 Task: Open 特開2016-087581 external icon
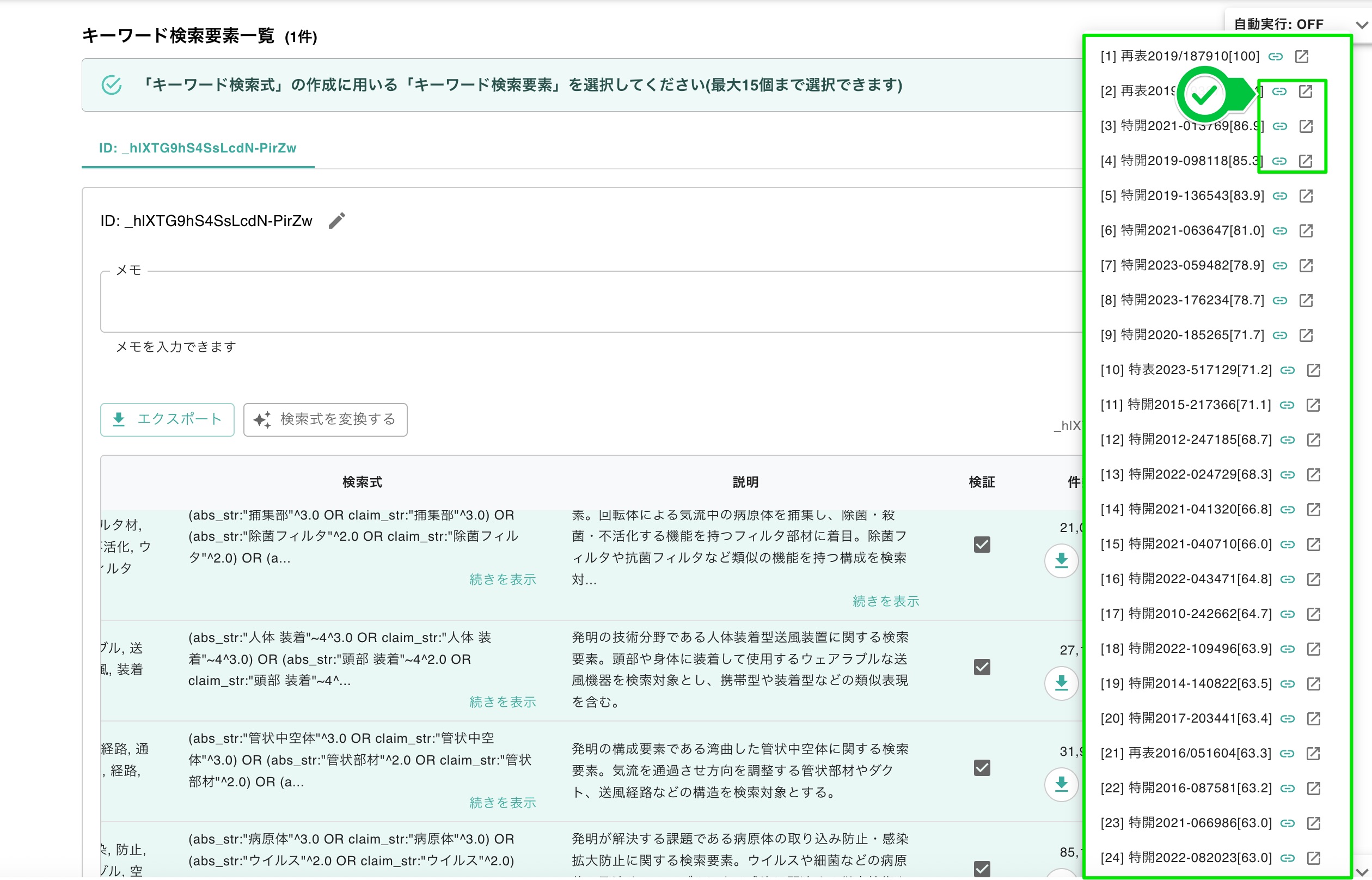pyautogui.click(x=1314, y=789)
